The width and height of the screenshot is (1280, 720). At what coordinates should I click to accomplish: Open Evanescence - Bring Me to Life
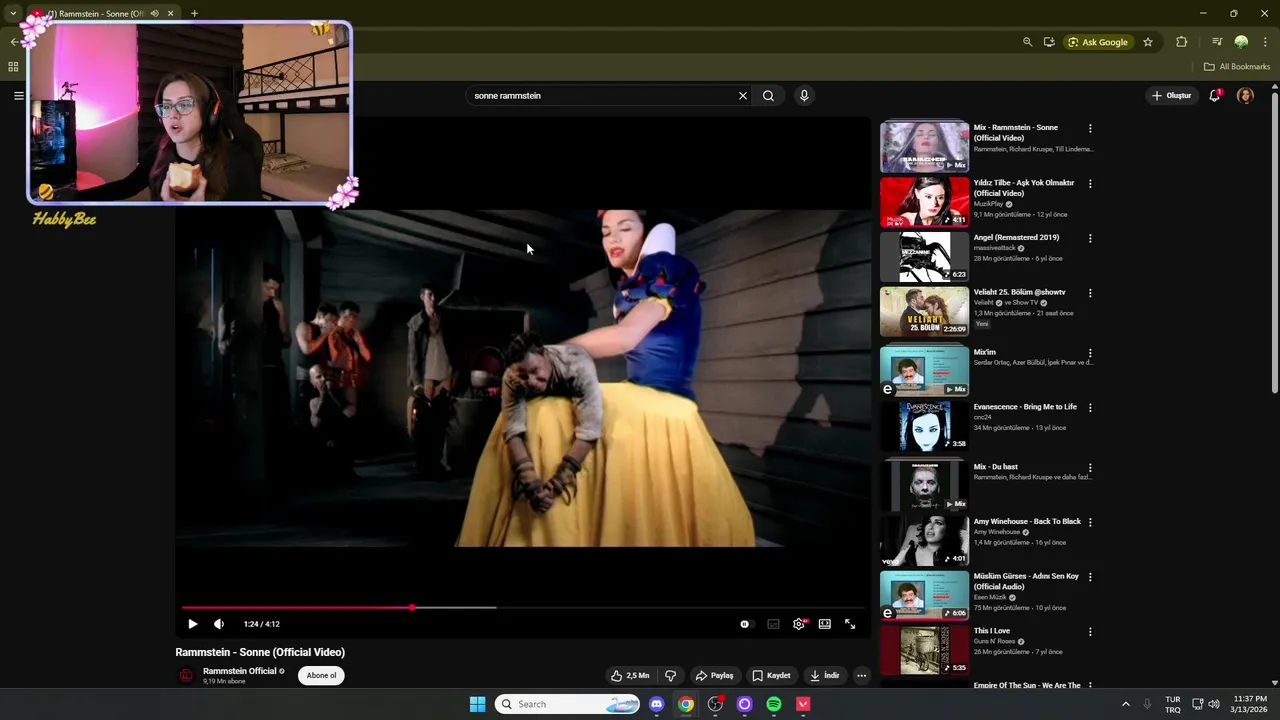(1025, 407)
